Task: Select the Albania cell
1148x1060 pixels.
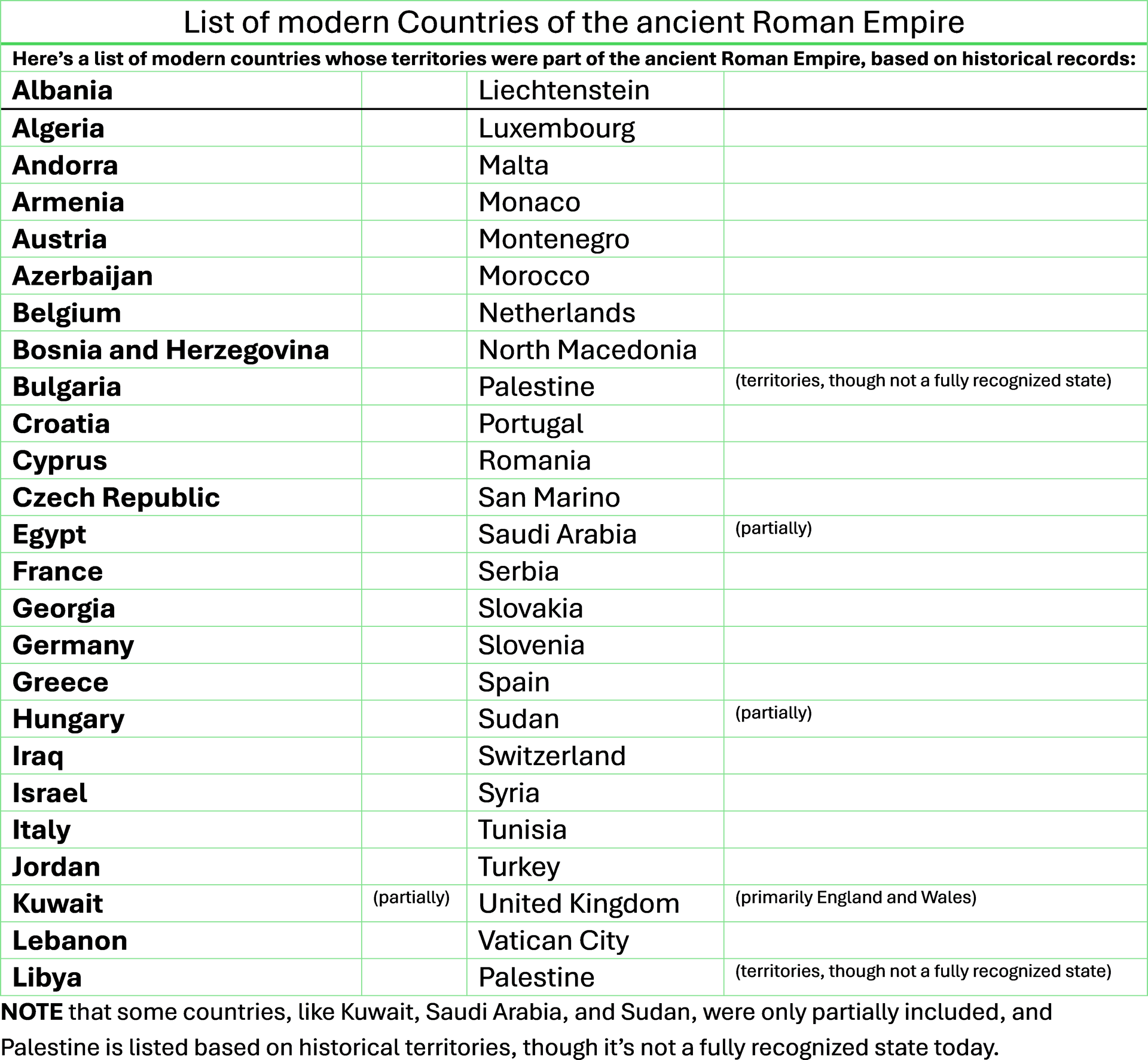Action: point(62,91)
